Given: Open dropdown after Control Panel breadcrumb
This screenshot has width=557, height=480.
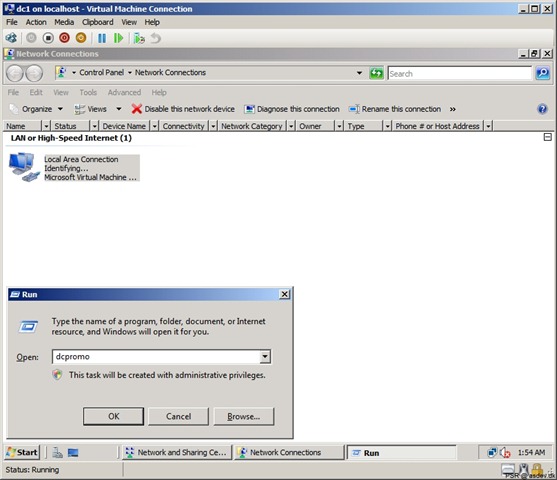Looking at the screenshot, I should tap(130, 73).
